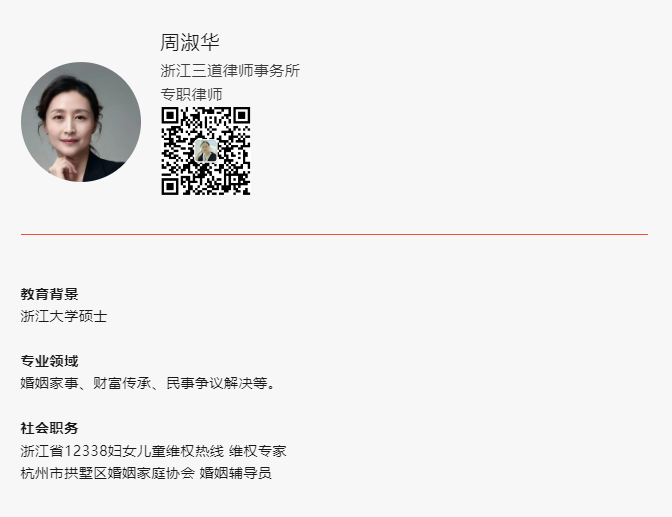Click 浙江三道律师事务所 firm name
Image resolution: width=672 pixels, height=517 pixels.
[x=230, y=71]
